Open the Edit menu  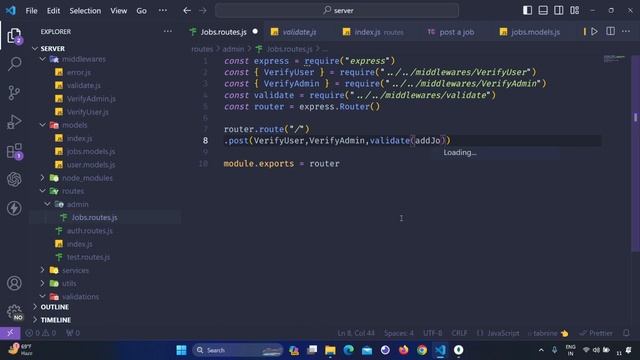pos(53,11)
